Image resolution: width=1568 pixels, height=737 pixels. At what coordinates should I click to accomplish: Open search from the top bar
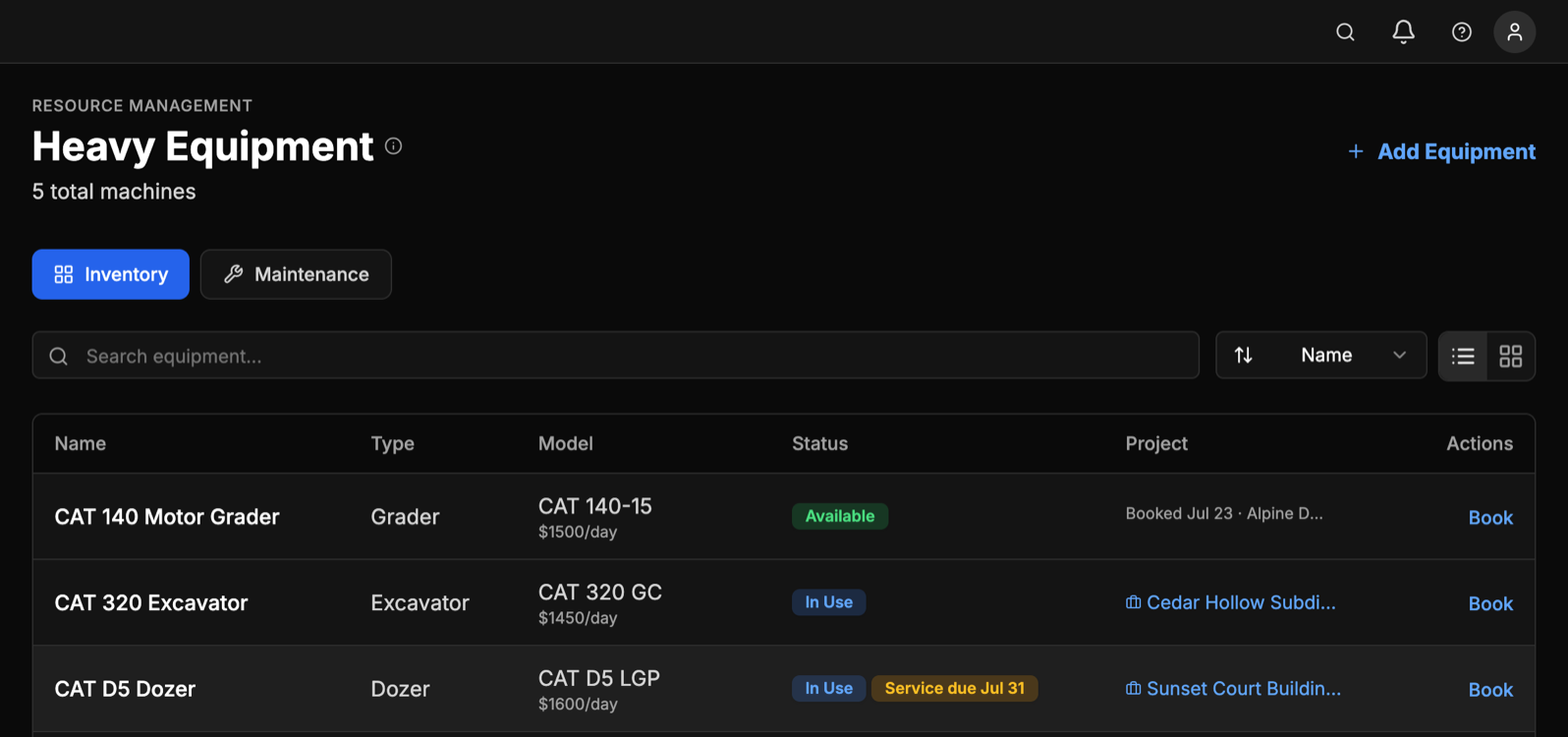[x=1345, y=32]
